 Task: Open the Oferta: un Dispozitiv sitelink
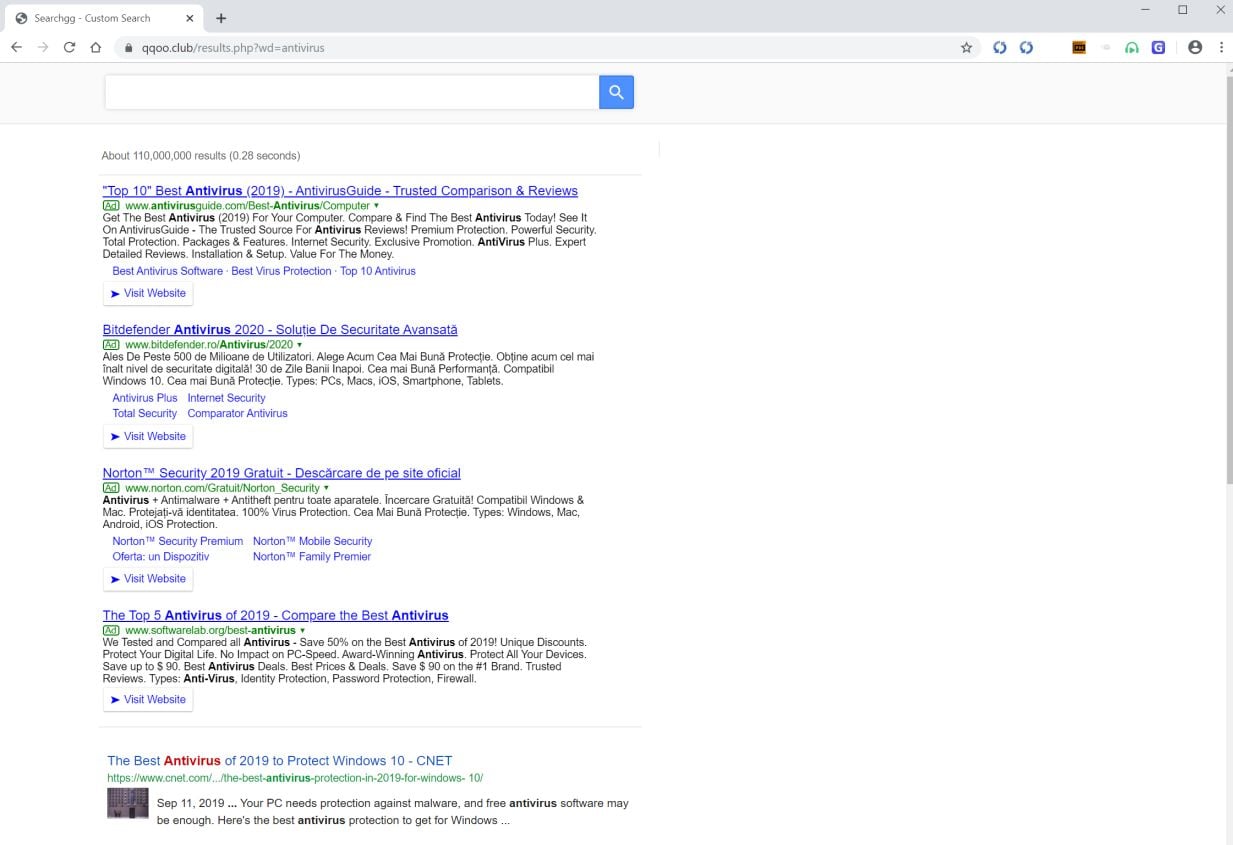click(160, 557)
